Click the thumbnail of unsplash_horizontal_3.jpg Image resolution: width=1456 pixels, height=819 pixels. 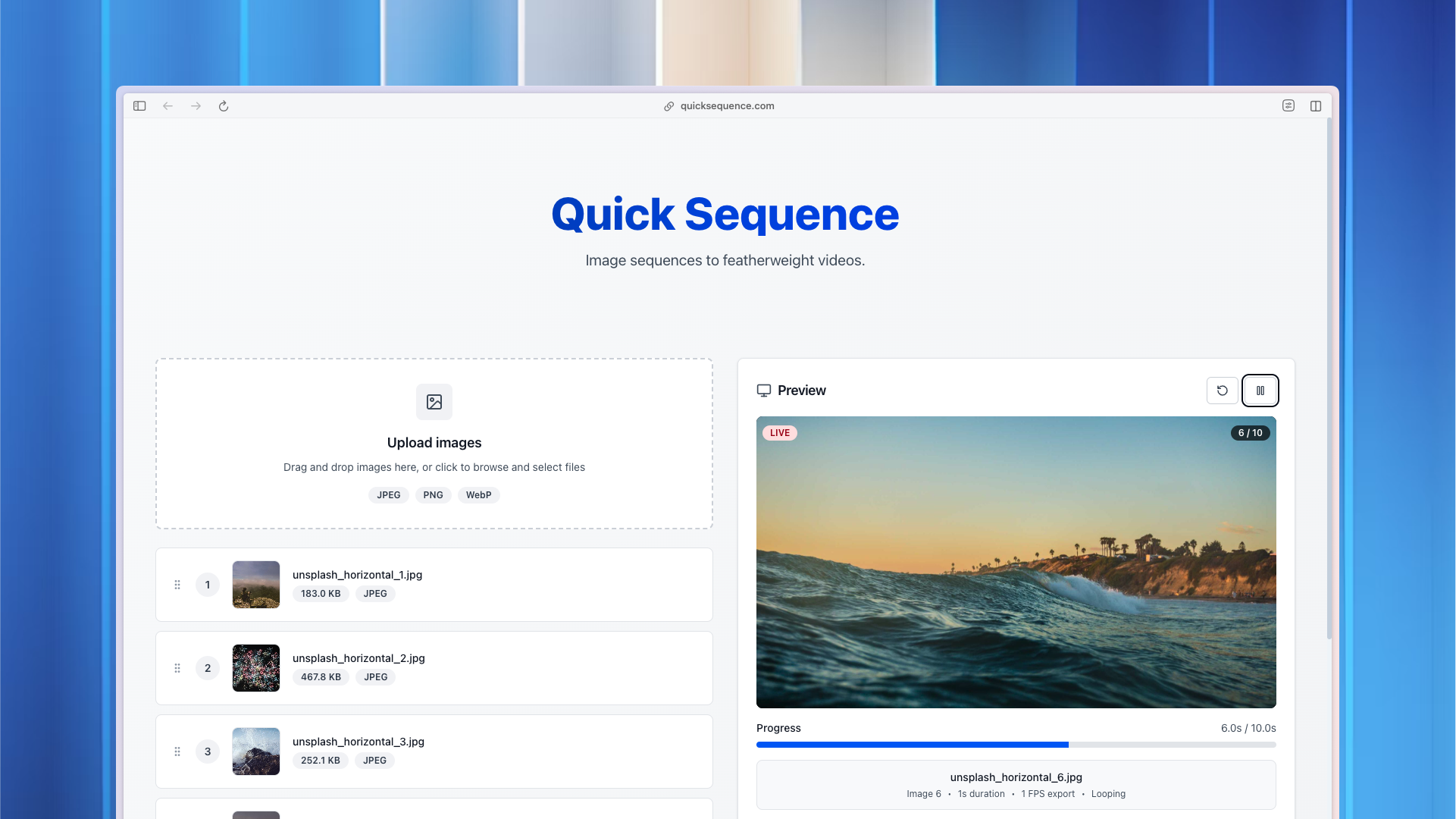[x=256, y=752]
